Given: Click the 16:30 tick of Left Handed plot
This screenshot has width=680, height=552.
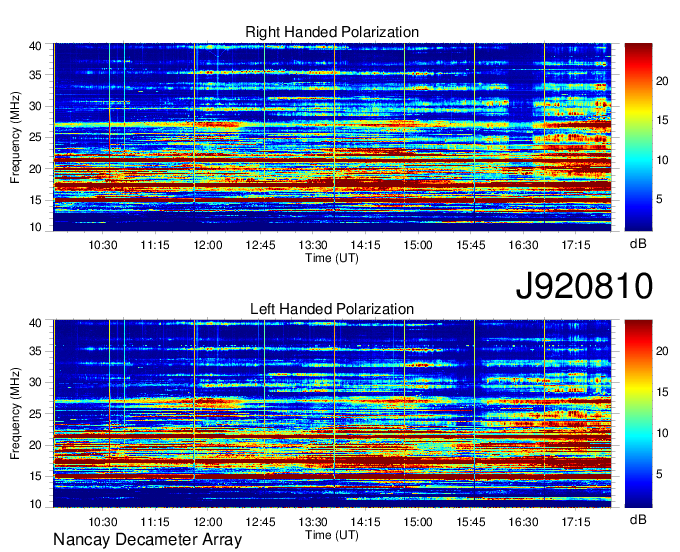Looking at the screenshot, I should (523, 522).
